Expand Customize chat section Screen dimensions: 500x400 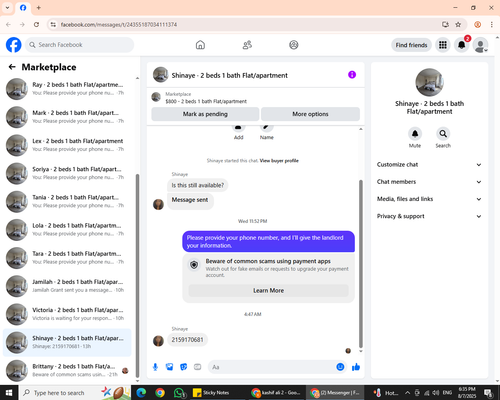(x=429, y=164)
